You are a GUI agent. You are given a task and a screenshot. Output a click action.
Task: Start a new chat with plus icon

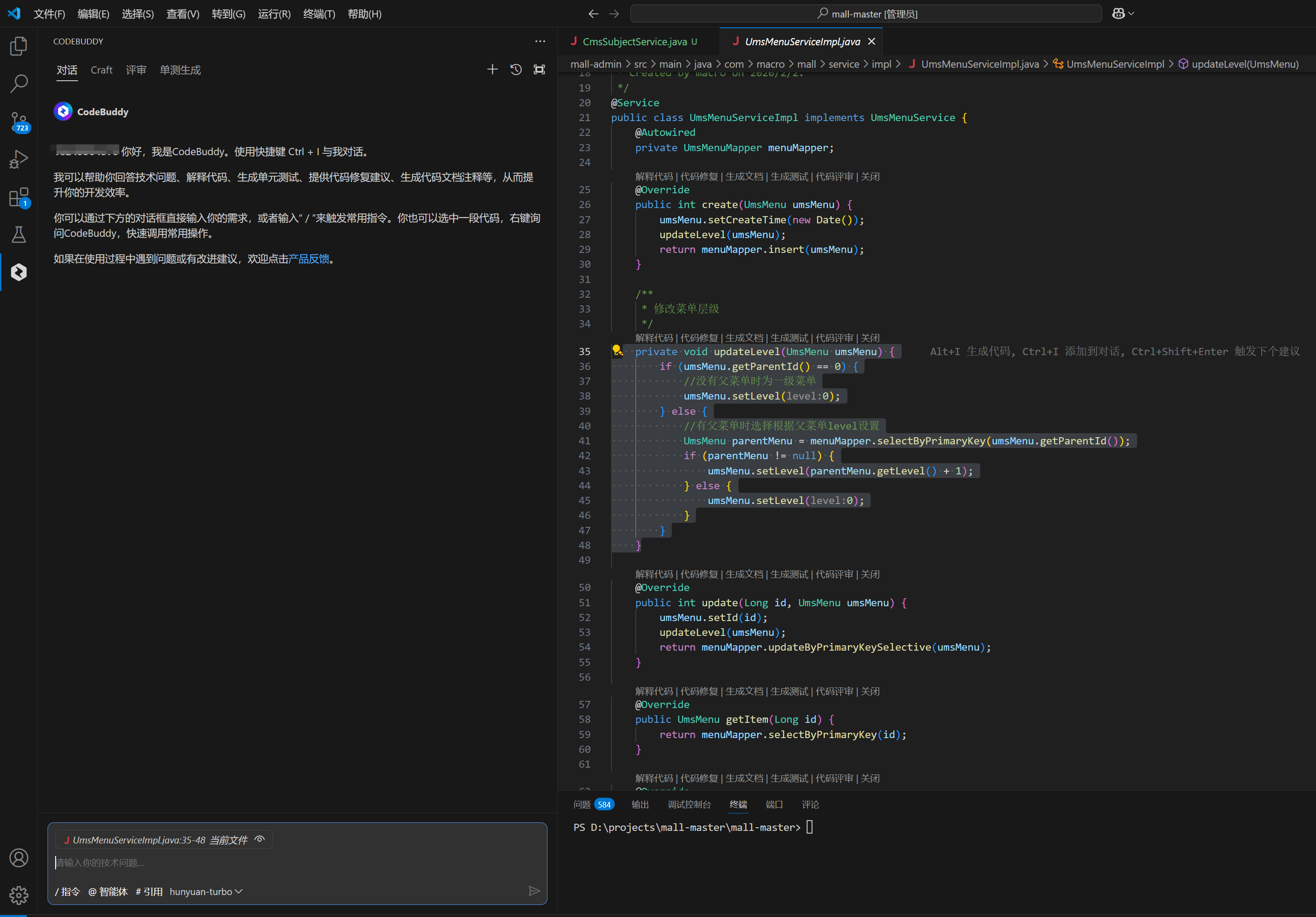click(x=492, y=70)
